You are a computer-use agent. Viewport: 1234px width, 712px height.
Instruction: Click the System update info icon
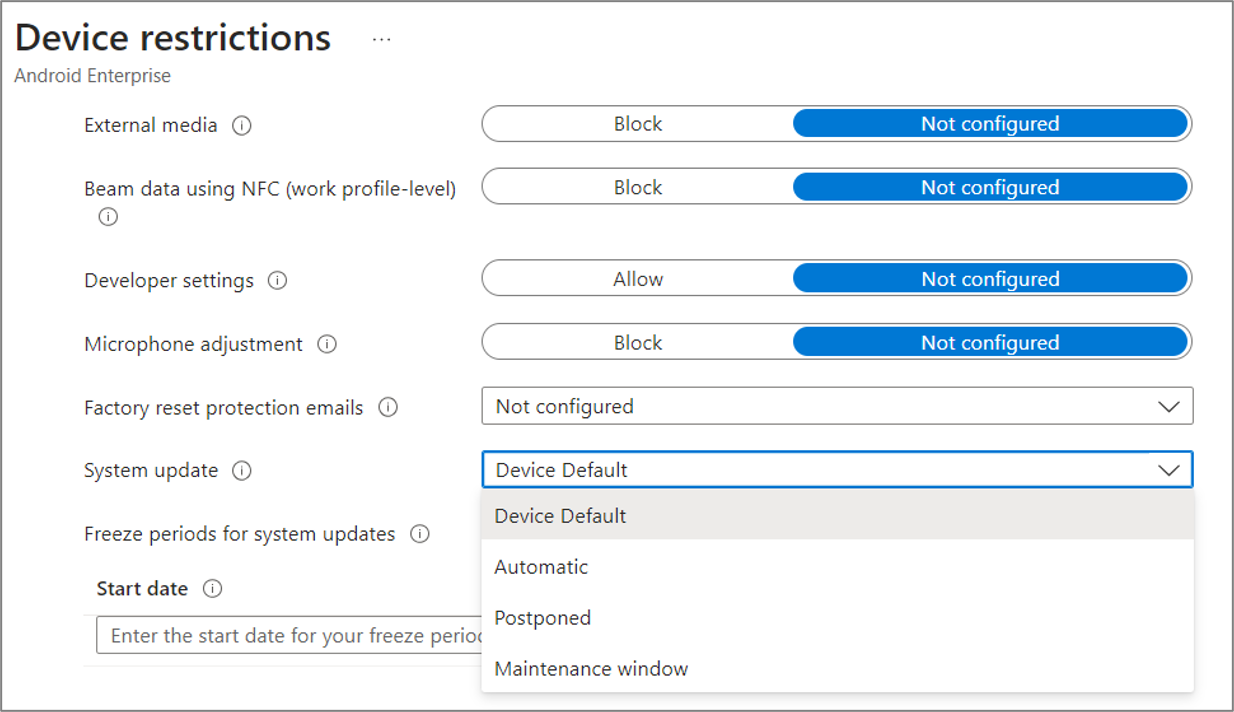[x=242, y=470]
